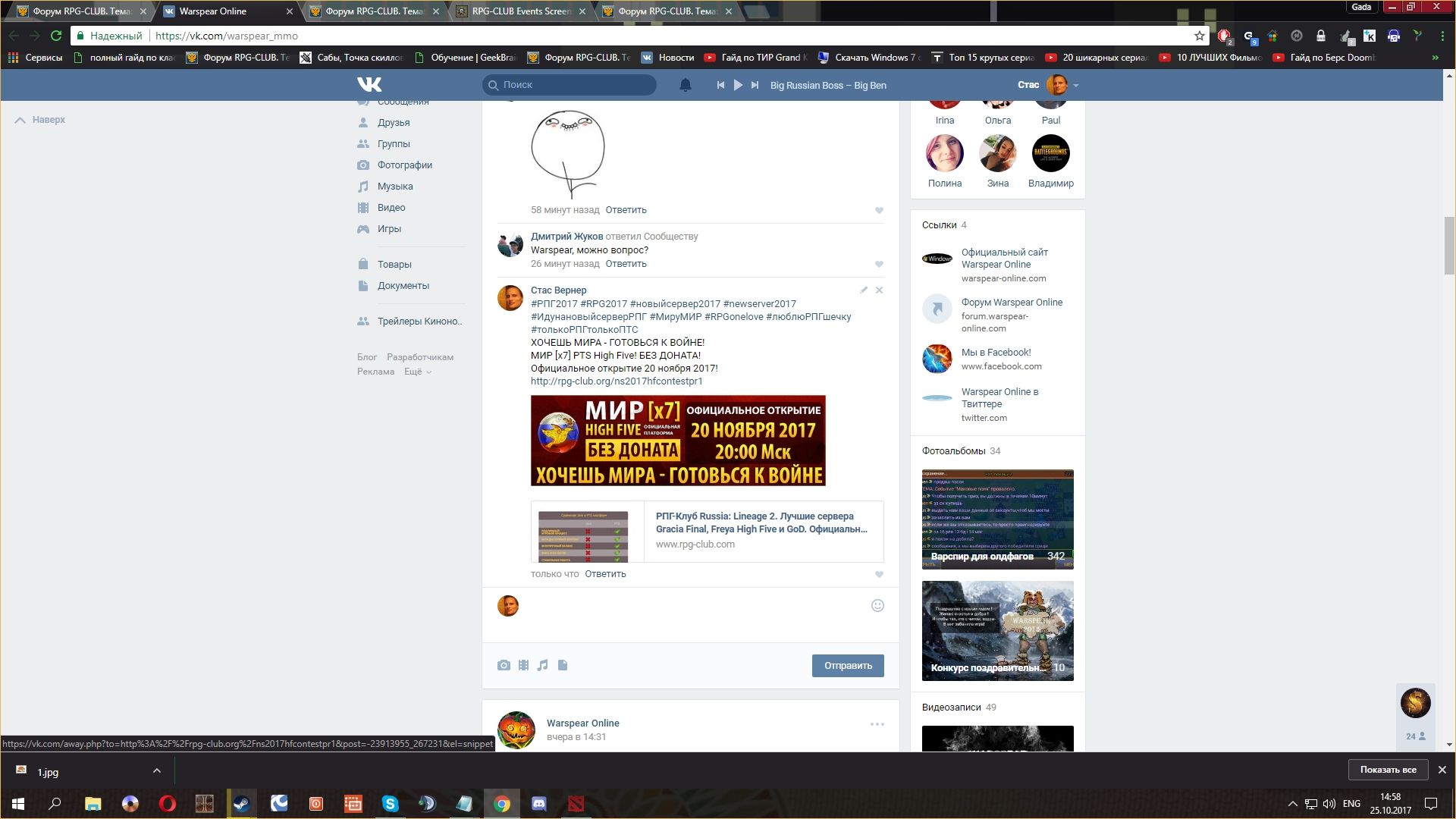
Task: Focus the Поиск search field
Action: pyautogui.click(x=570, y=85)
